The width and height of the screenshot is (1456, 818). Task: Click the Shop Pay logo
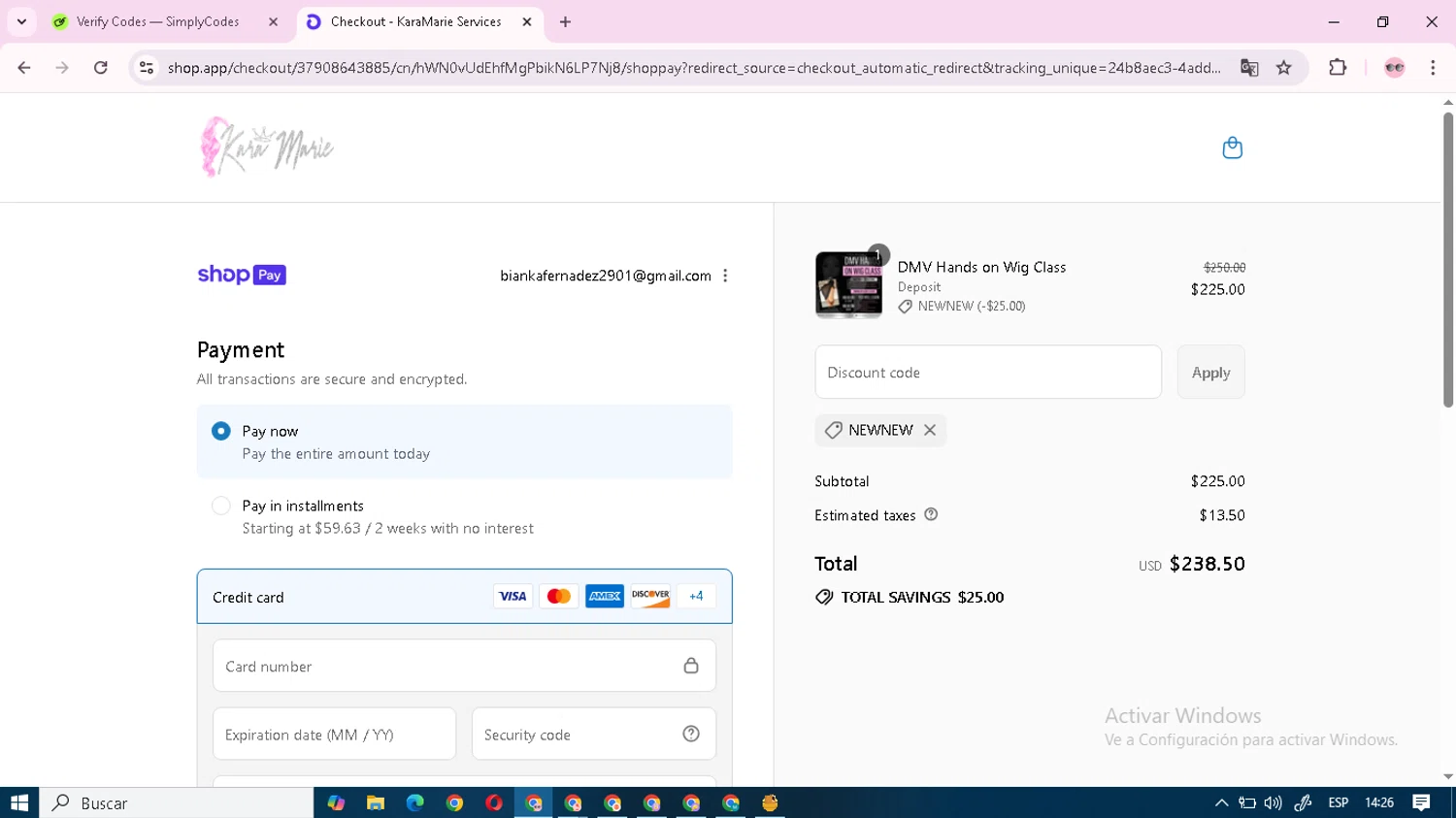tap(242, 275)
